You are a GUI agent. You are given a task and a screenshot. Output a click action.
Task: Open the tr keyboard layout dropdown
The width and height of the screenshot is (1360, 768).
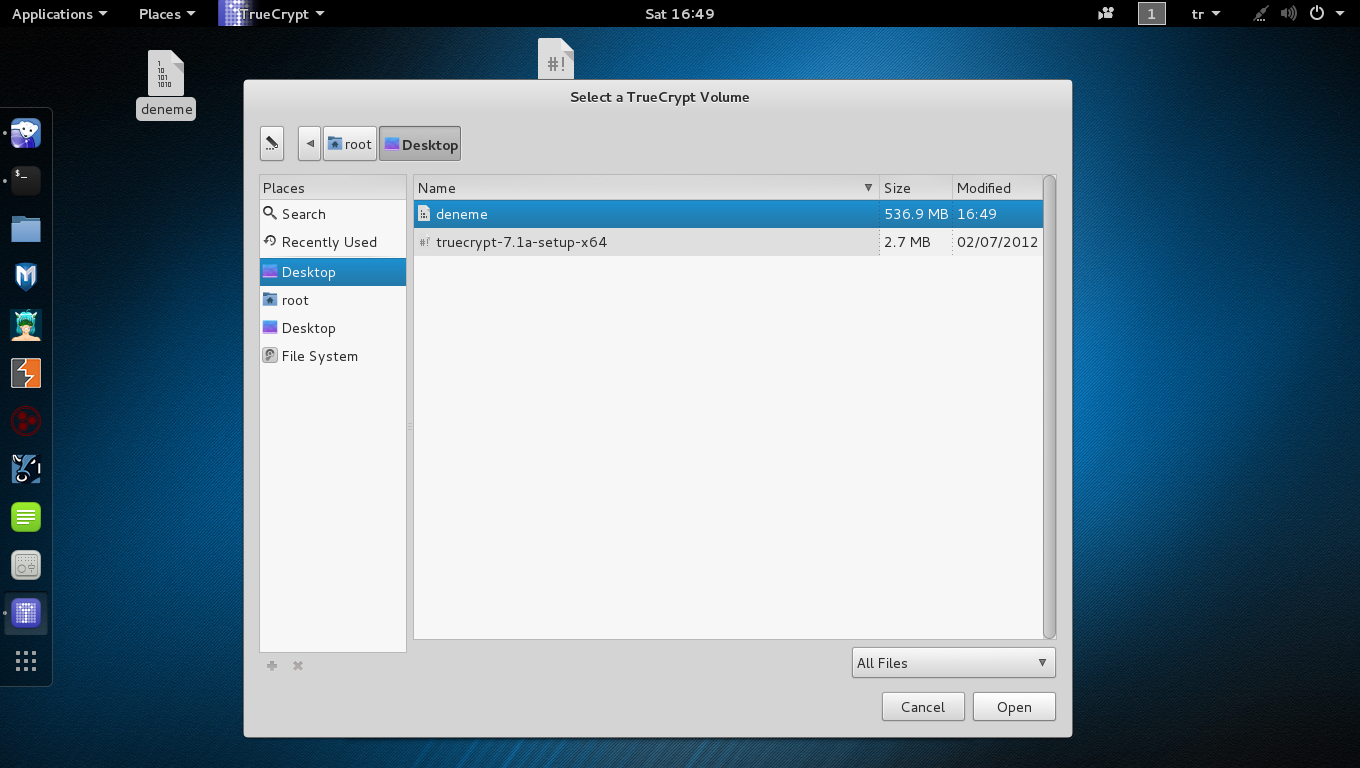(1206, 14)
